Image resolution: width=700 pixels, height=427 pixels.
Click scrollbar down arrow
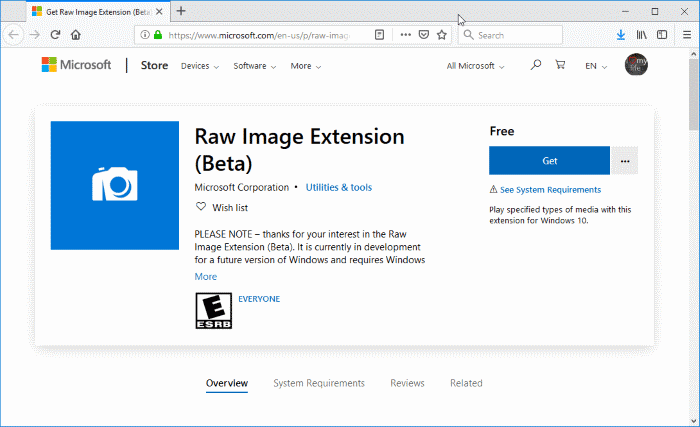[x=694, y=421]
